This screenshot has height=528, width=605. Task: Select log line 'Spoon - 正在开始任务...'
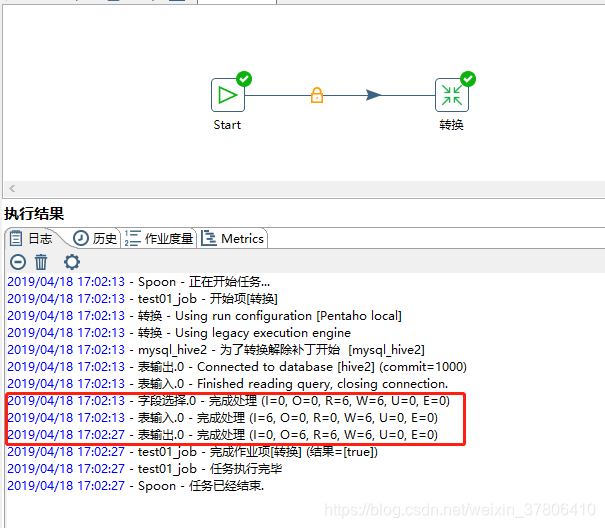click(x=139, y=282)
